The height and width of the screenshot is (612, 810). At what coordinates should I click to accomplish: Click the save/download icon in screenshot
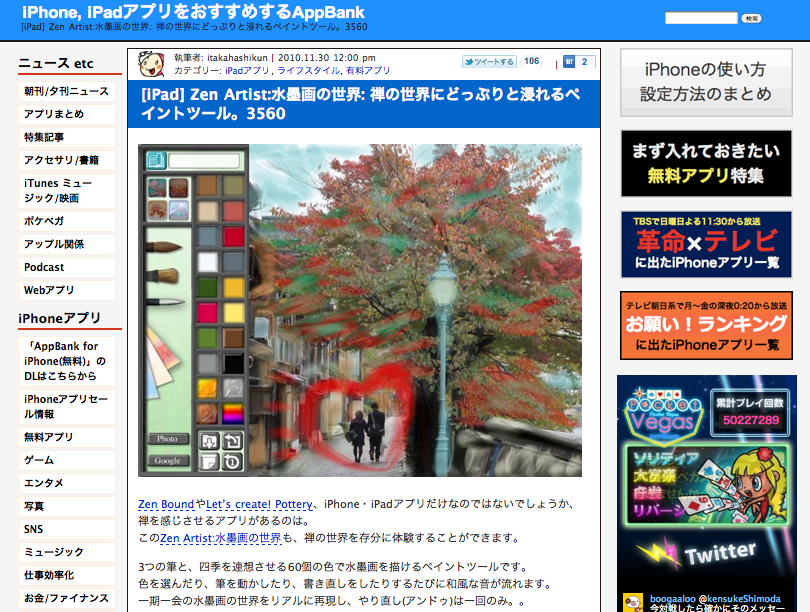209,441
